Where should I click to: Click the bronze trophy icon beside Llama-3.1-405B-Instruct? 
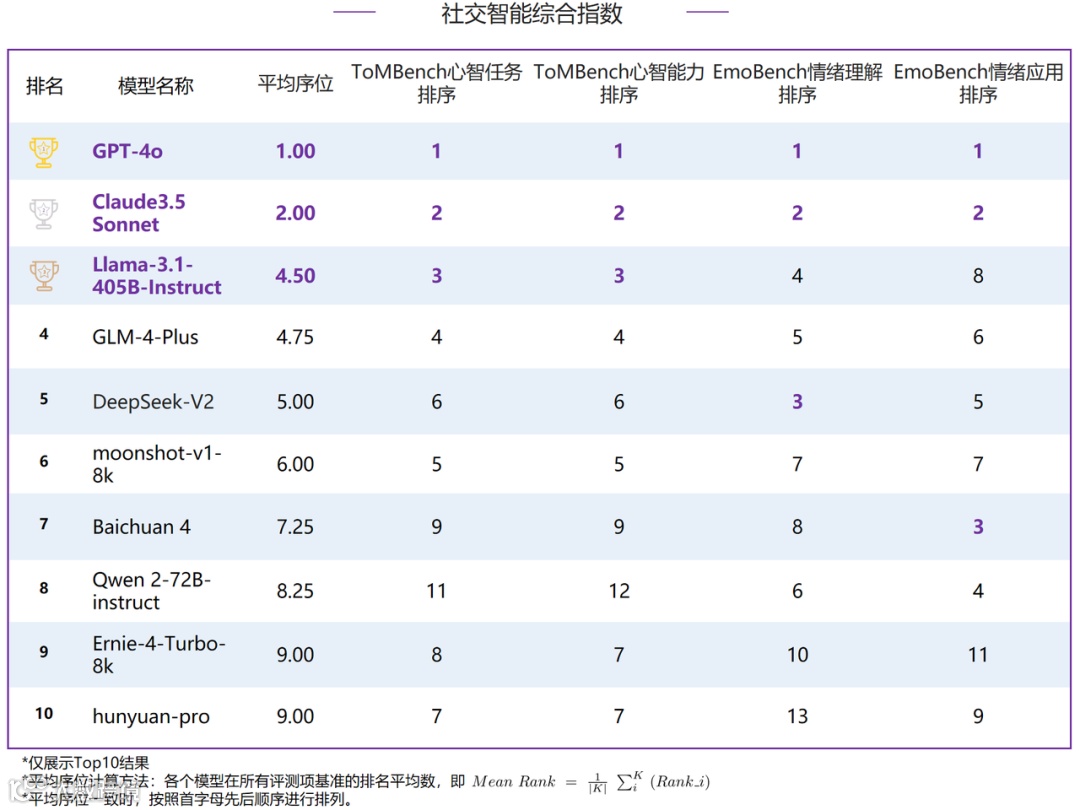coord(43,276)
